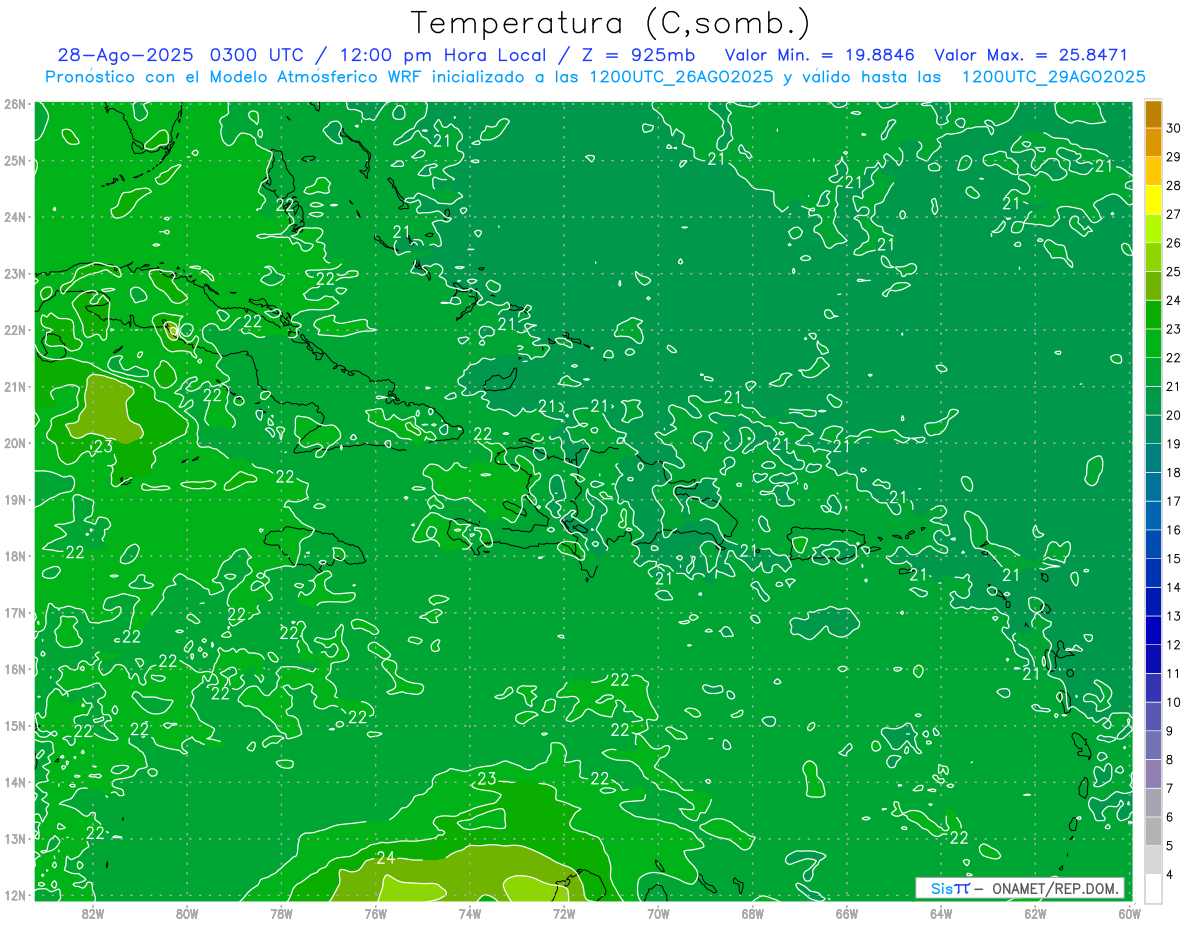Screen dimensions: 1200x927
Task: Click the '4' value on color scale
Action: click(1171, 874)
